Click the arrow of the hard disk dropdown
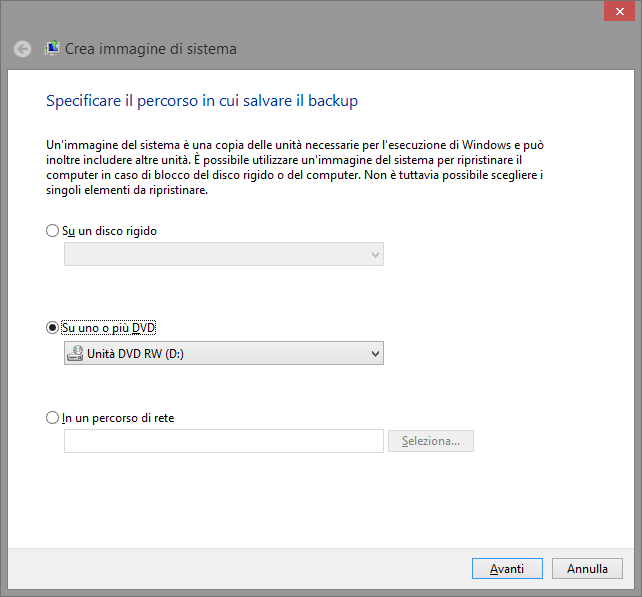Screen dimensions: 642x597 pos(375,255)
